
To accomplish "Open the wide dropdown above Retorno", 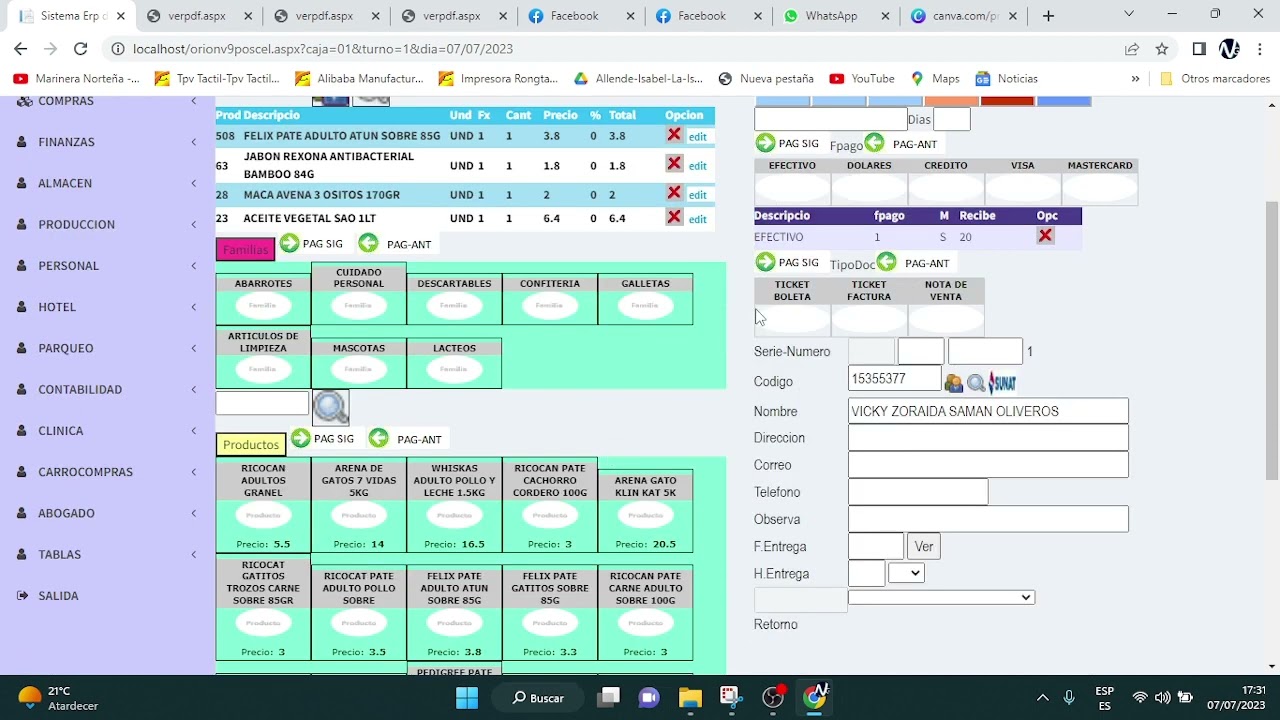I will [x=941, y=597].
